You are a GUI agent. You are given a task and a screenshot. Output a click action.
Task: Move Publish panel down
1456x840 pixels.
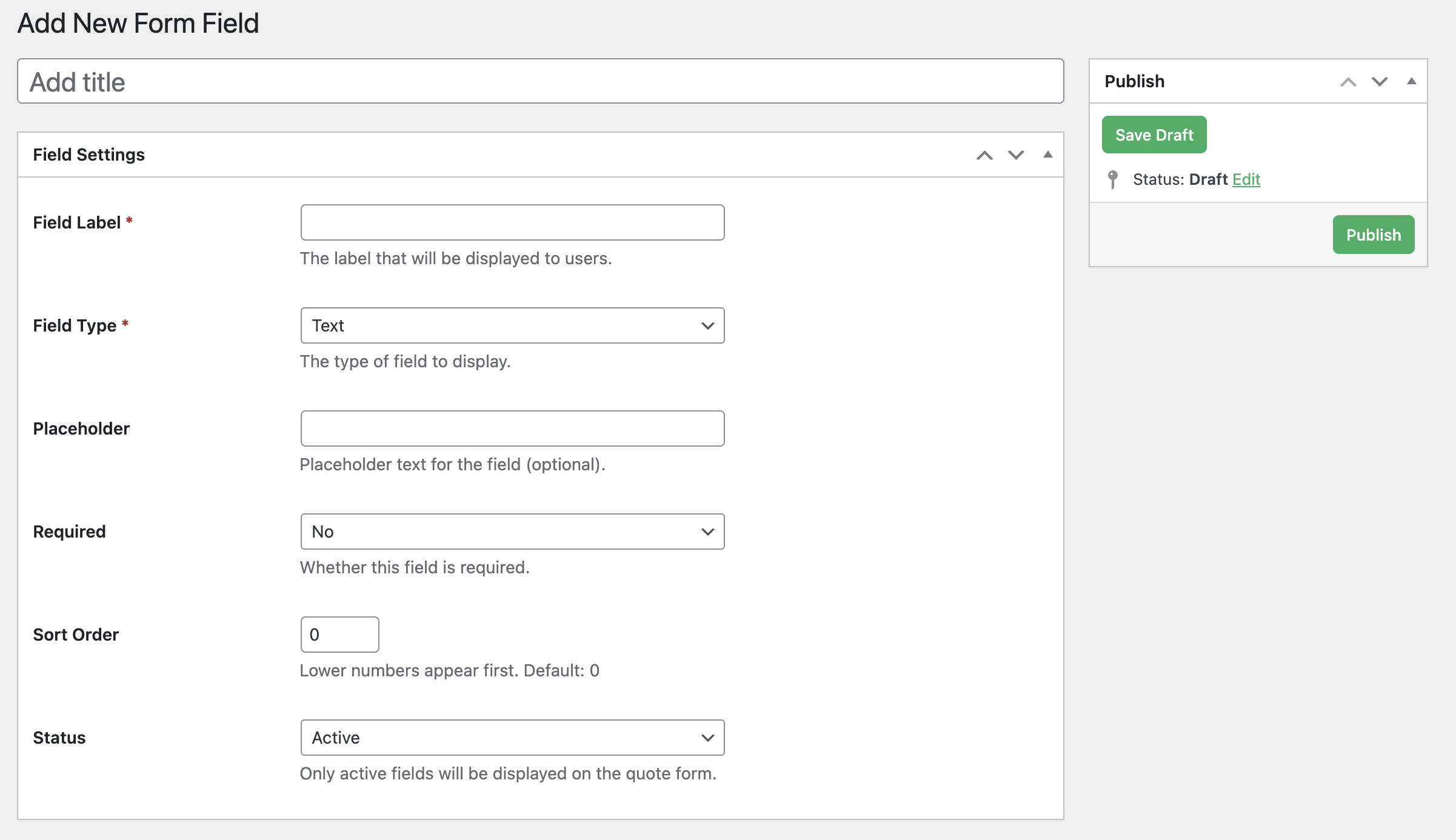tap(1380, 82)
